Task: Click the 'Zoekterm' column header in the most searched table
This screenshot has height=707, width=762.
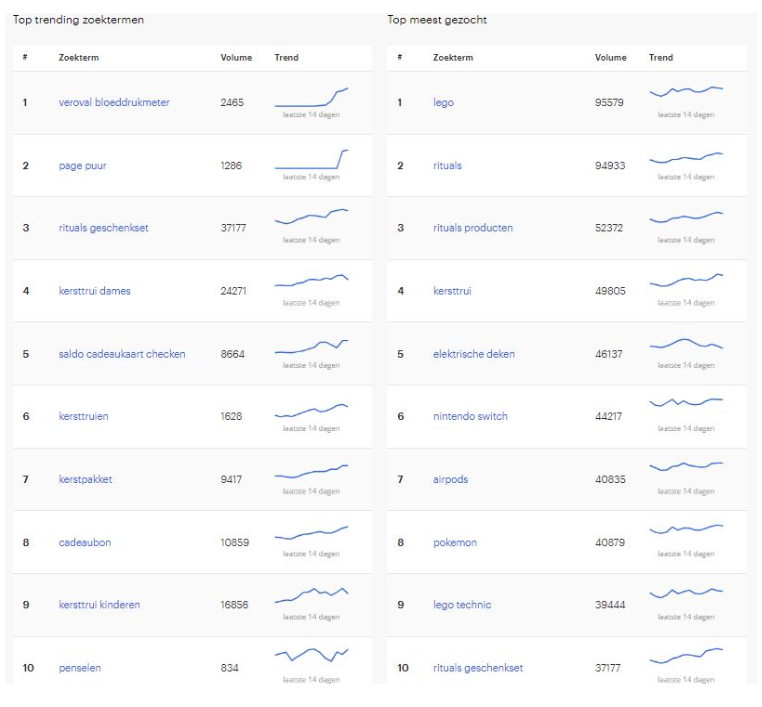Action: coord(453,58)
